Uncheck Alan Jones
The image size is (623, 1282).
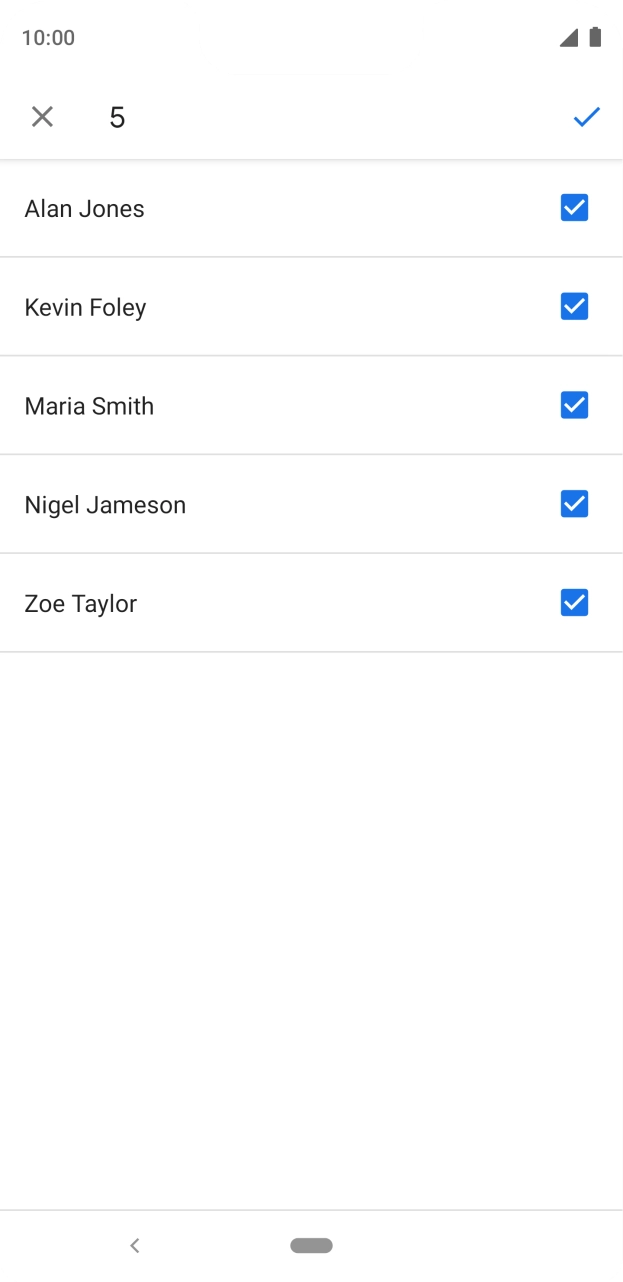pyautogui.click(x=574, y=208)
